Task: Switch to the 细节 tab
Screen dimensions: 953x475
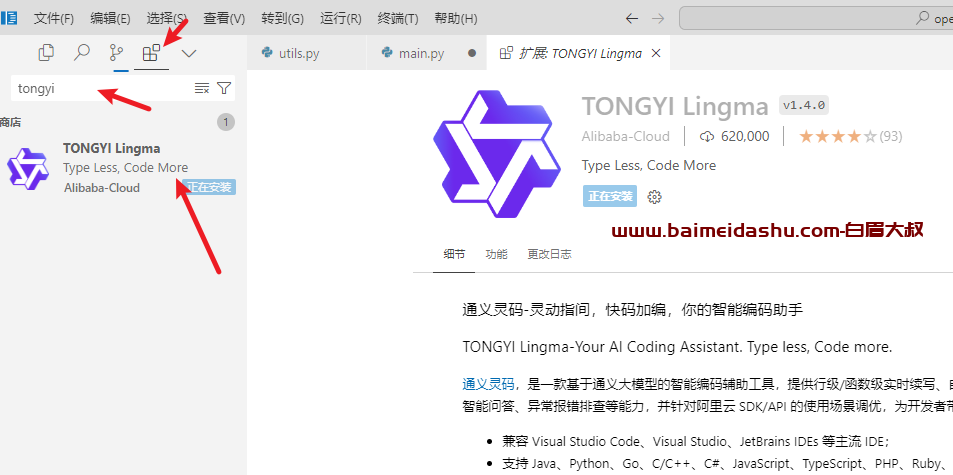Action: [x=454, y=254]
